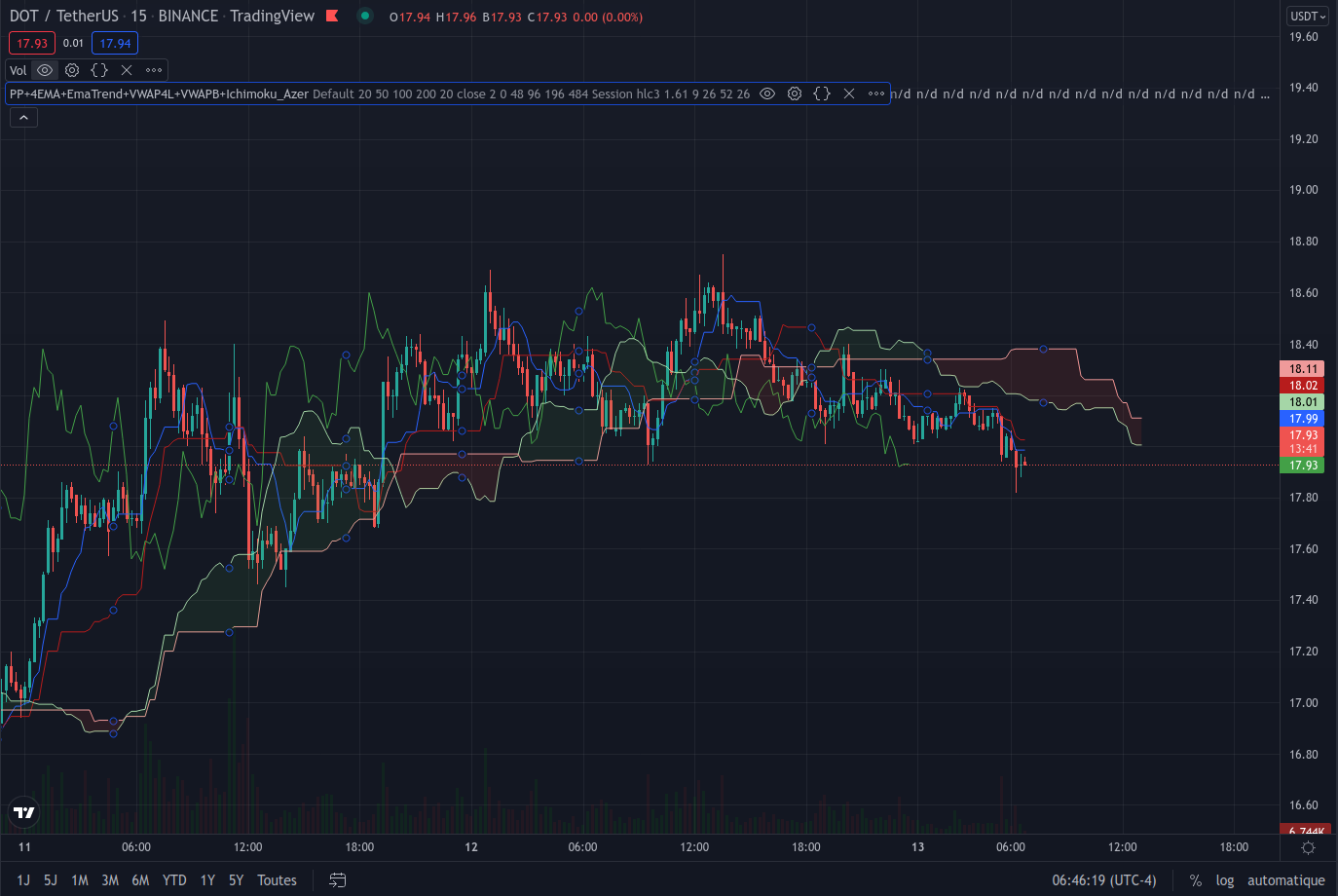Hide the Vol indicator with its eye toggle
This screenshot has width=1338, height=896.
click(x=45, y=70)
